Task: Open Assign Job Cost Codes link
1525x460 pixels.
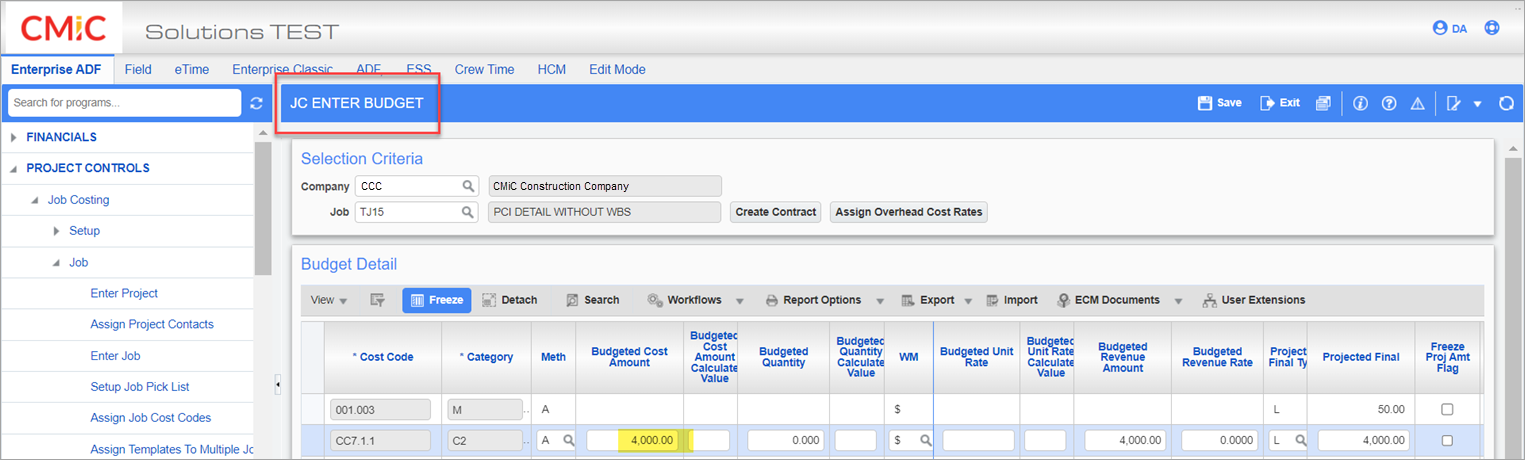Action: [151, 418]
